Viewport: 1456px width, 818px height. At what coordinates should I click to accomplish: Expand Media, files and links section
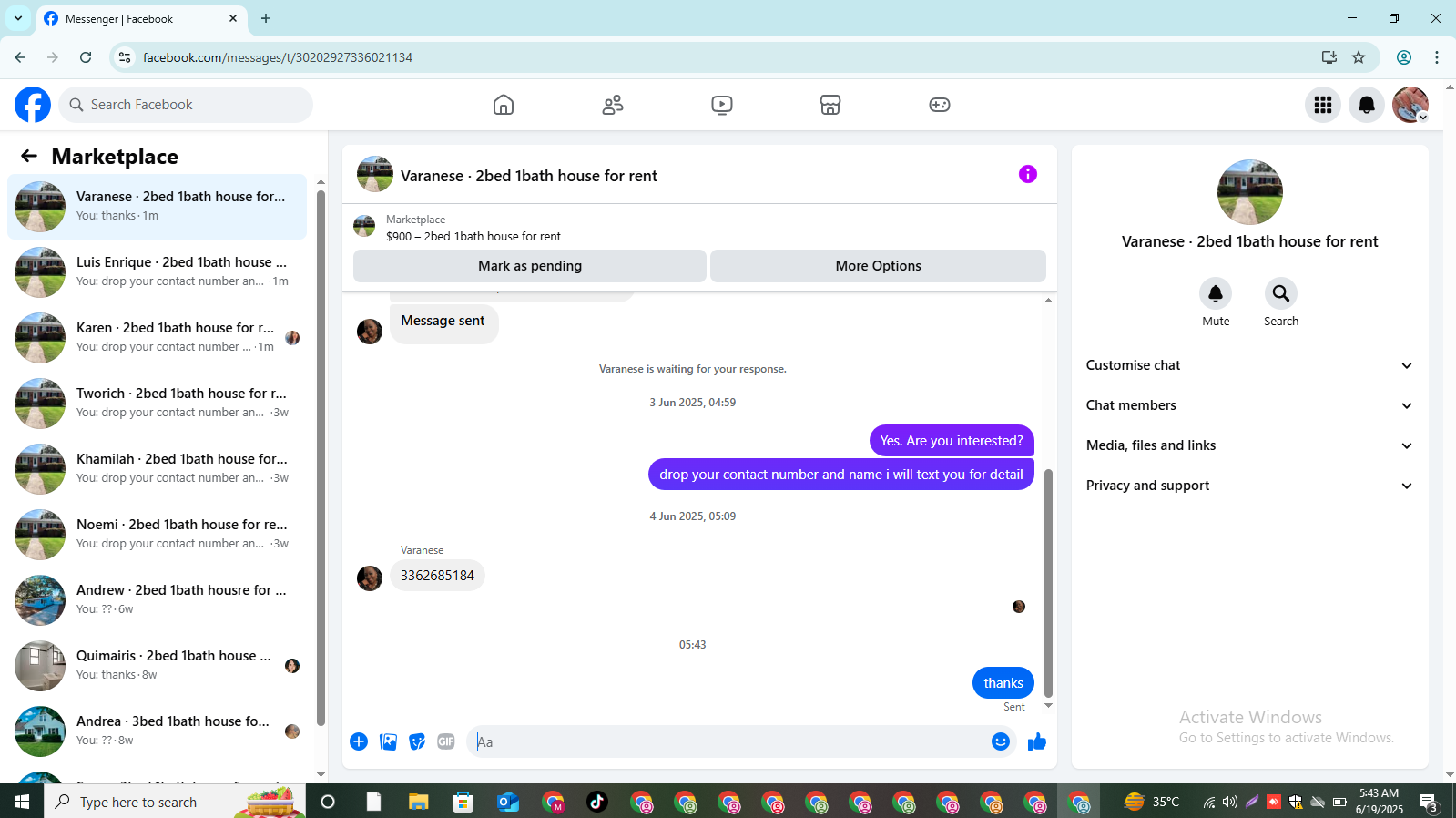[1249, 445]
